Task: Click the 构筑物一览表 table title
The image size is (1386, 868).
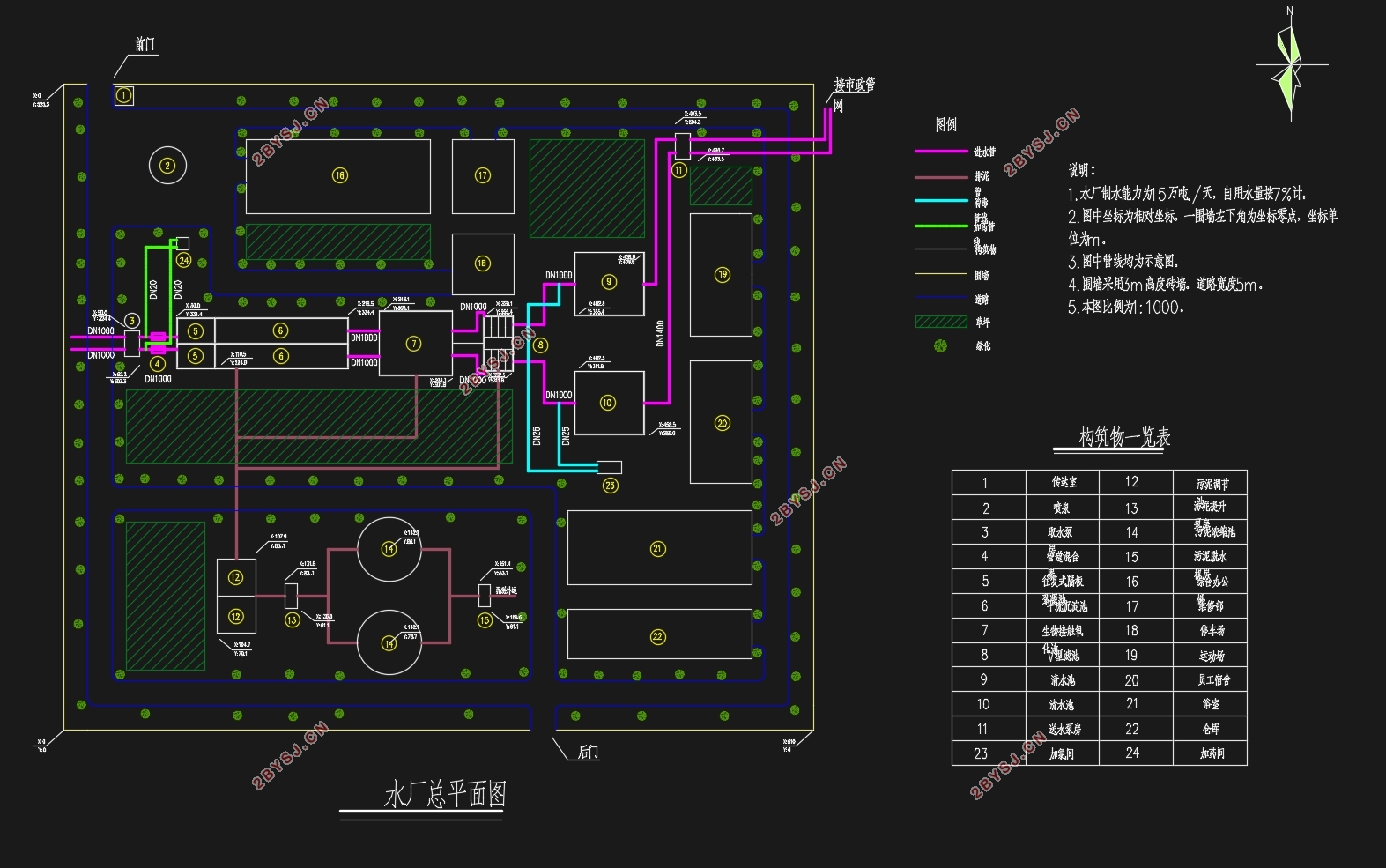Action: pyautogui.click(x=1124, y=436)
